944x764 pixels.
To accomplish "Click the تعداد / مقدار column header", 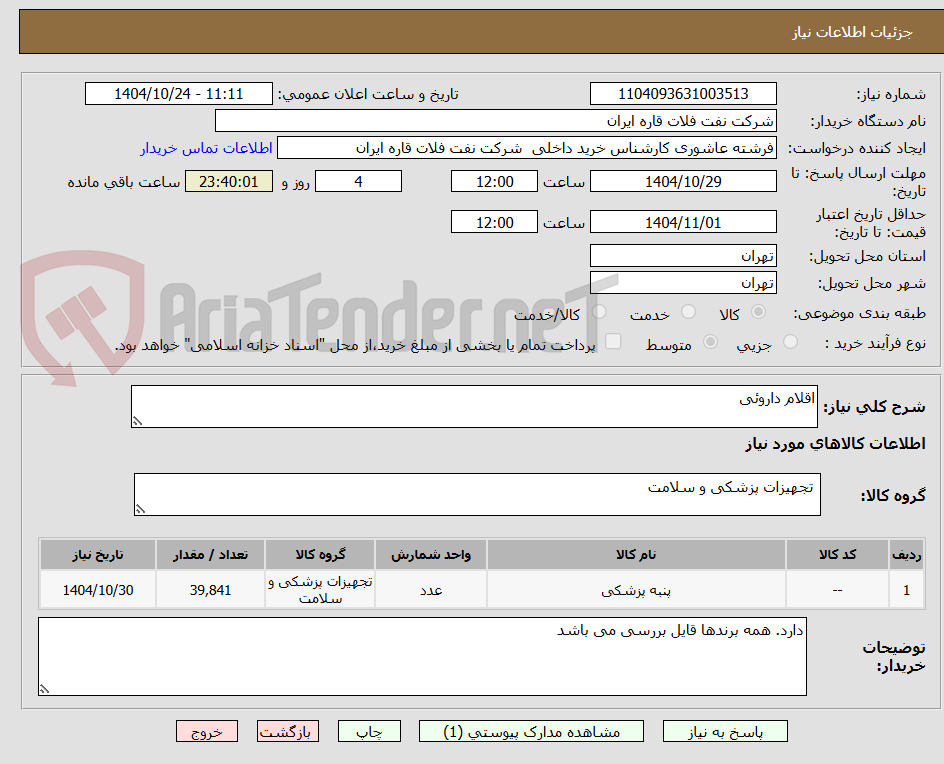I will [x=211, y=554].
